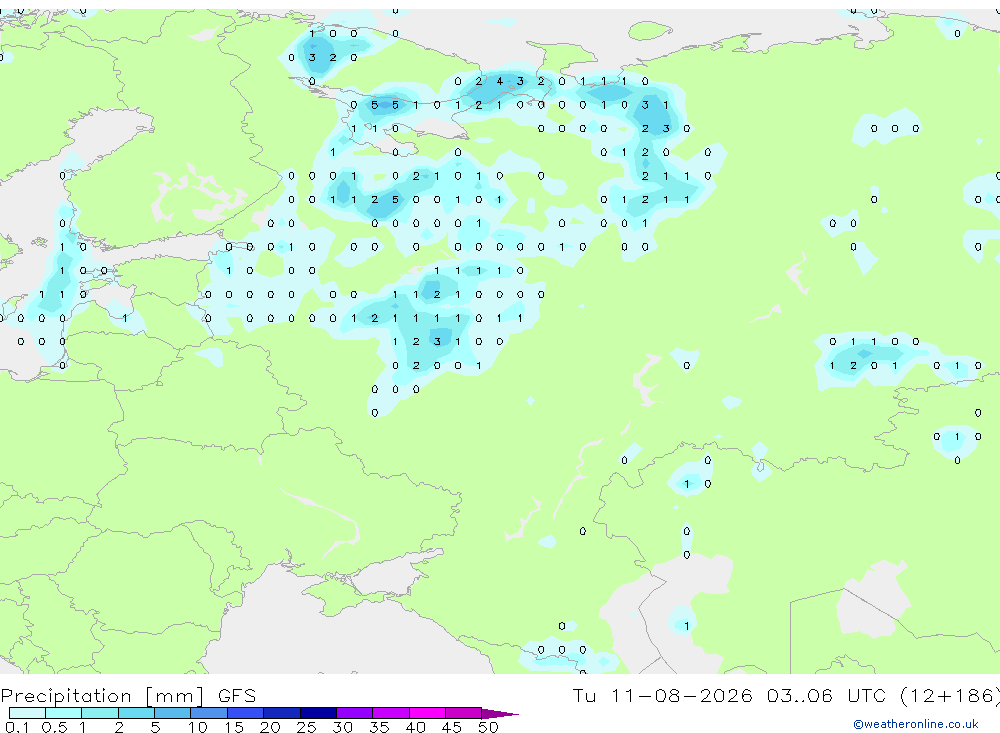This screenshot has height=733, width=1000.
Task: Pick the 1–2 mm legend swatch
Action: click(x=100, y=713)
